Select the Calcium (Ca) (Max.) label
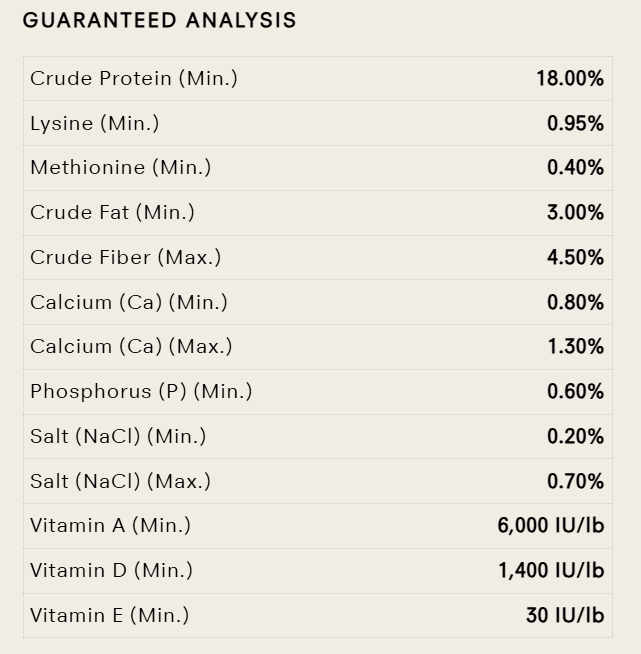641x654 pixels. point(131,346)
